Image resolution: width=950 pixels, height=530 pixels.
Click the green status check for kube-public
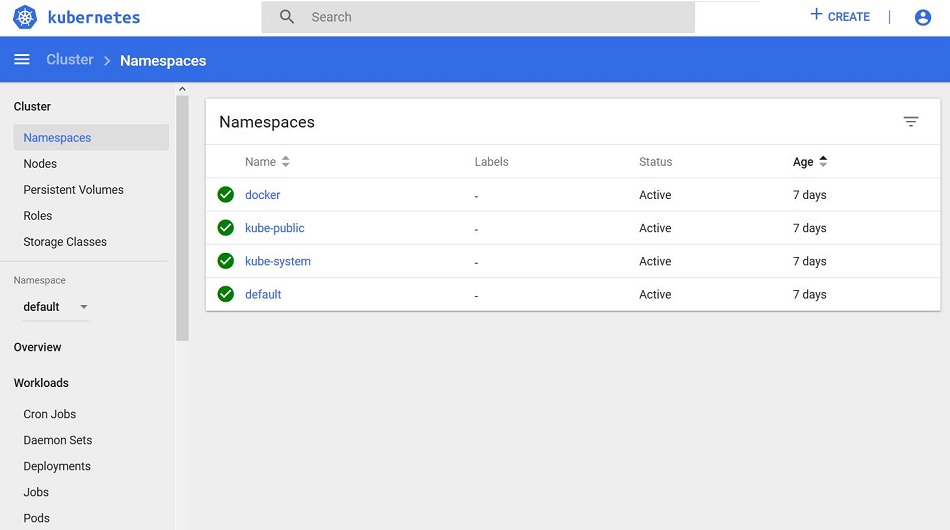click(226, 228)
